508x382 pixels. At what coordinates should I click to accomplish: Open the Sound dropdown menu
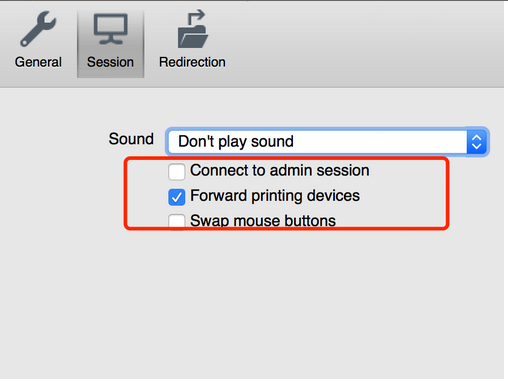point(327,142)
